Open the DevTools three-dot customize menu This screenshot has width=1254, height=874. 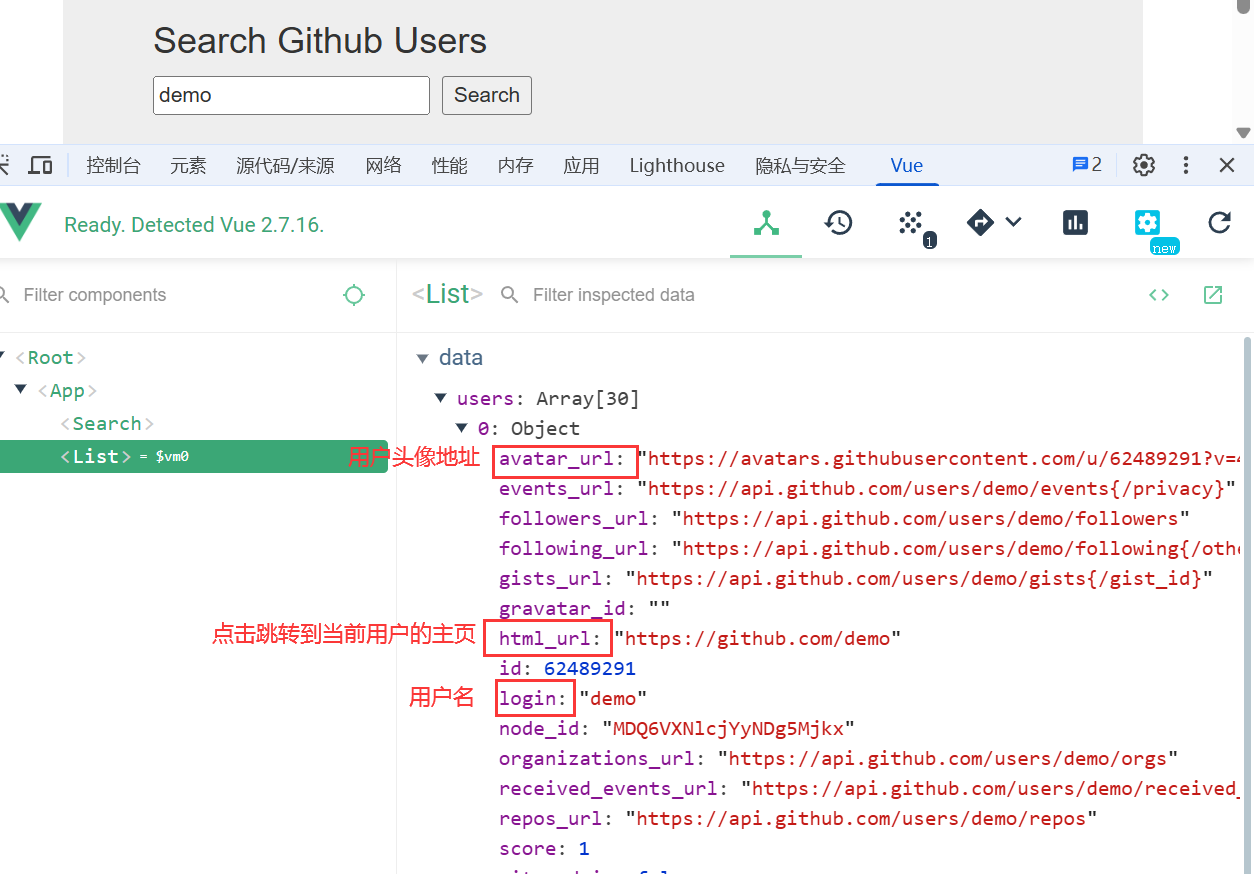point(1186,165)
